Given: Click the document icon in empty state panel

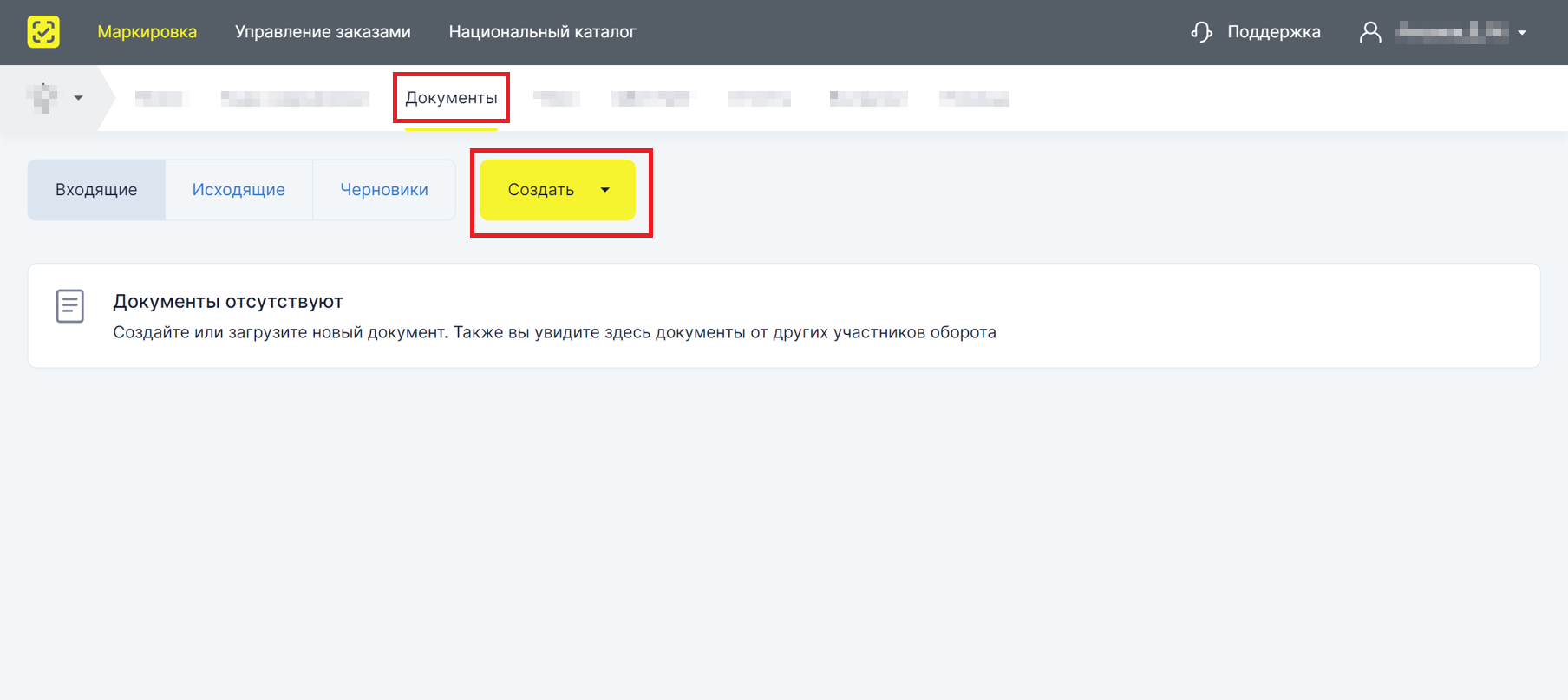Looking at the screenshot, I should pos(70,306).
